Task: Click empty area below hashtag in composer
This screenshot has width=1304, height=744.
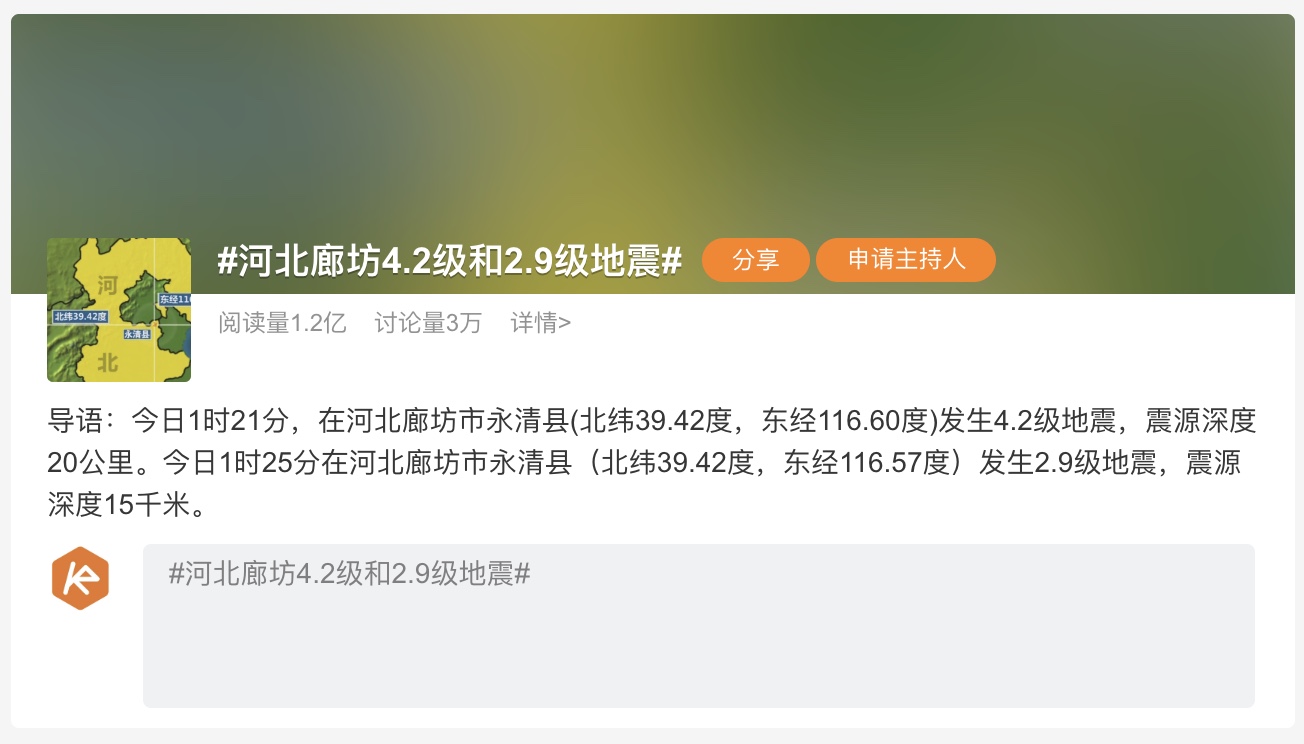Action: [x=699, y=650]
